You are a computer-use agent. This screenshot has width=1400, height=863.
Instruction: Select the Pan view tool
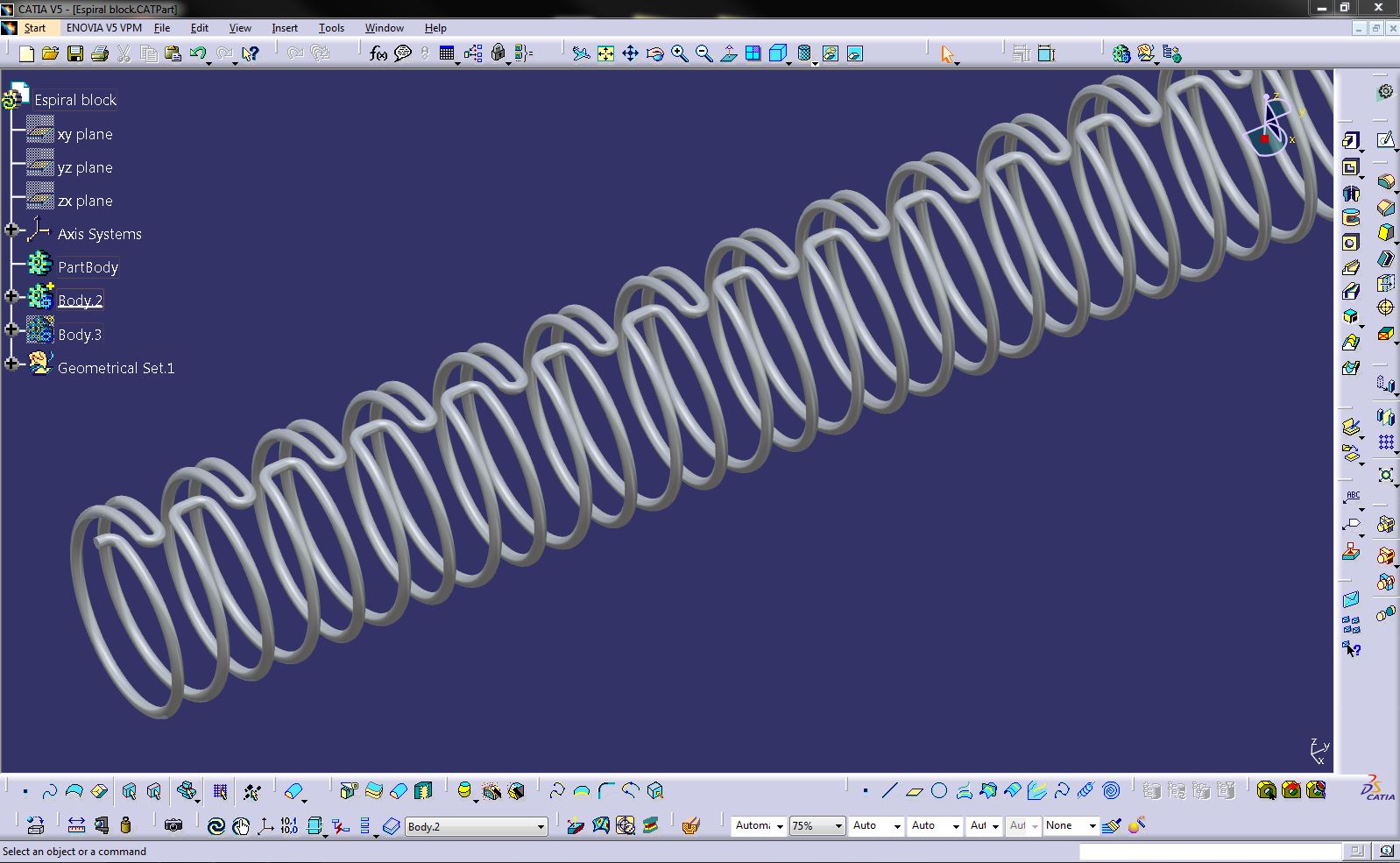coord(630,54)
